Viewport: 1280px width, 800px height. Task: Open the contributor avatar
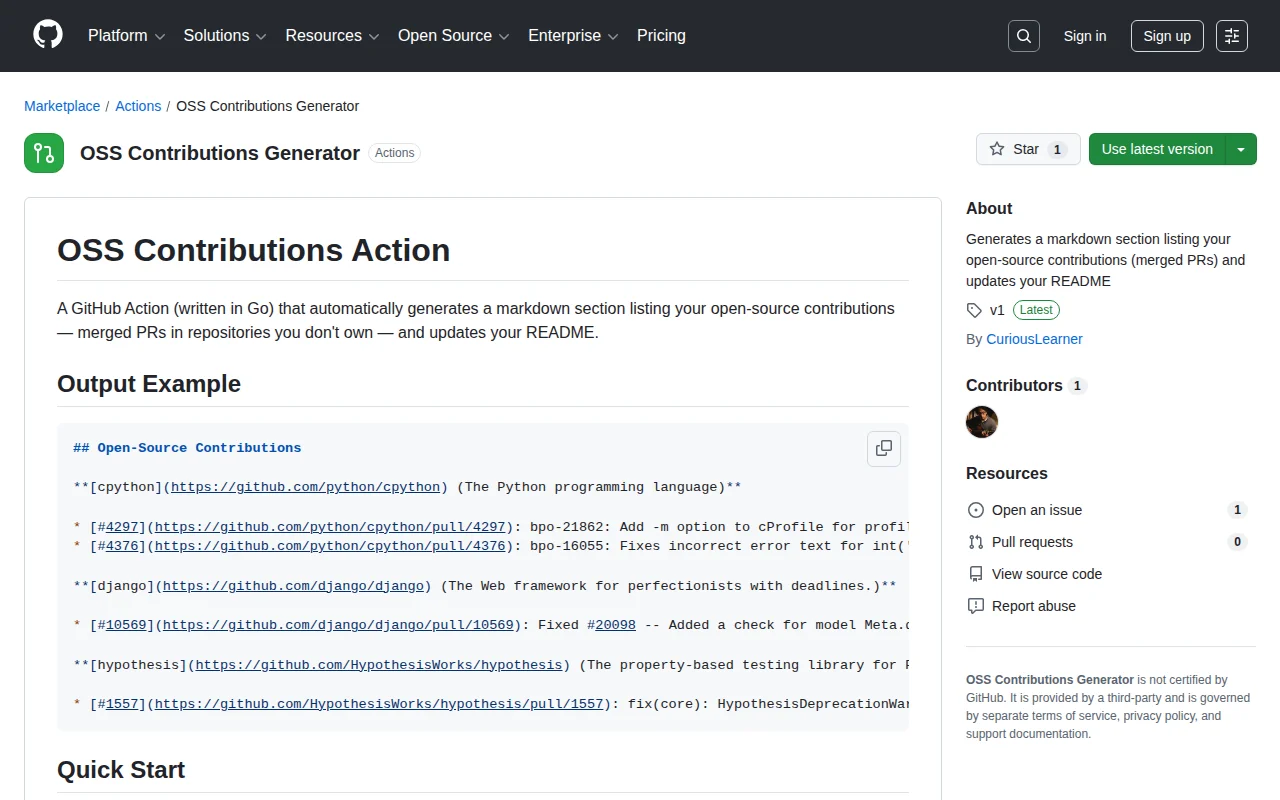click(982, 422)
